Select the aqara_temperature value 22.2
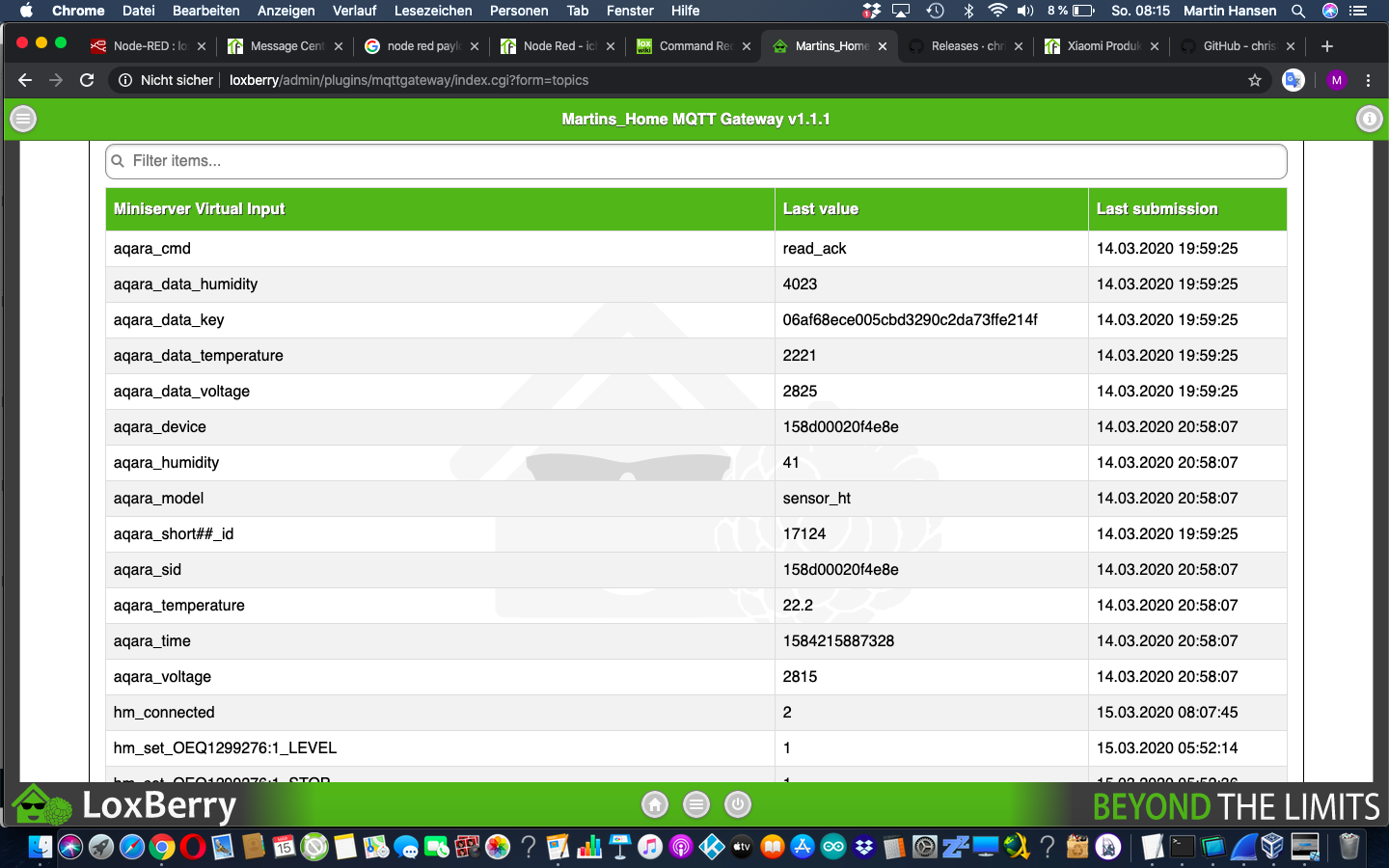 coord(798,605)
